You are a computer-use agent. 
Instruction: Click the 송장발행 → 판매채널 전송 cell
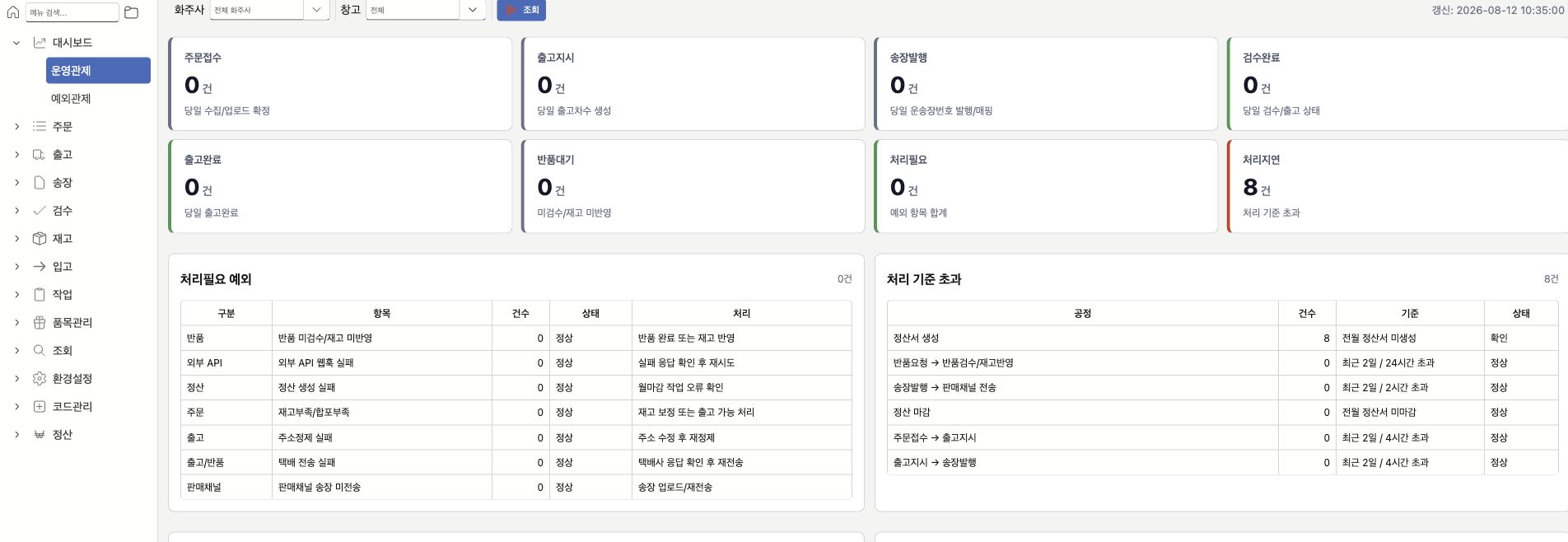[1083, 387]
